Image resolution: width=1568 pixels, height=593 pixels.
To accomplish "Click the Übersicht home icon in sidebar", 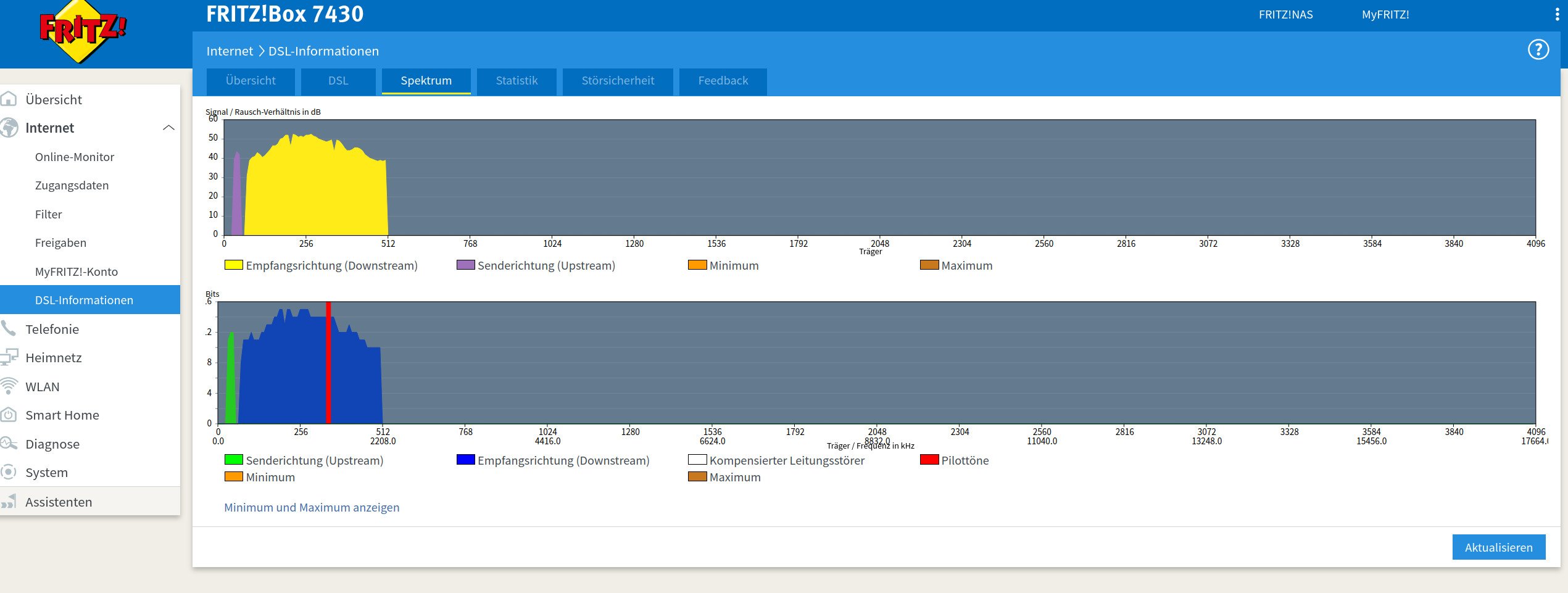I will [9, 99].
